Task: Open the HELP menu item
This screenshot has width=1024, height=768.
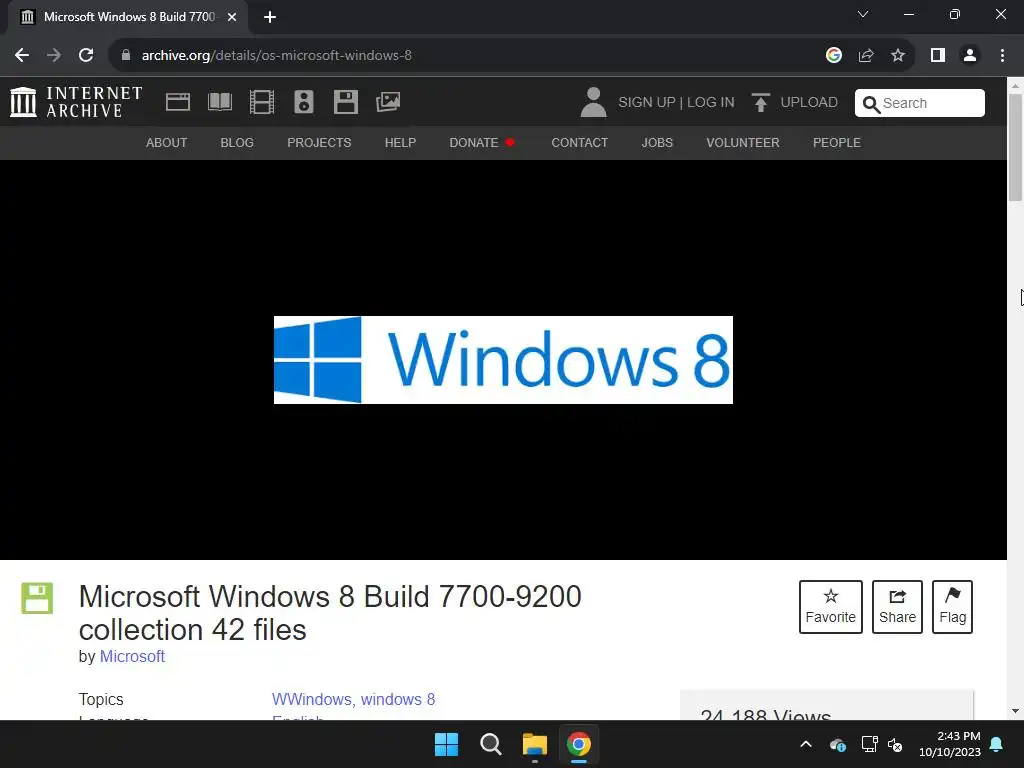Action: coord(400,142)
